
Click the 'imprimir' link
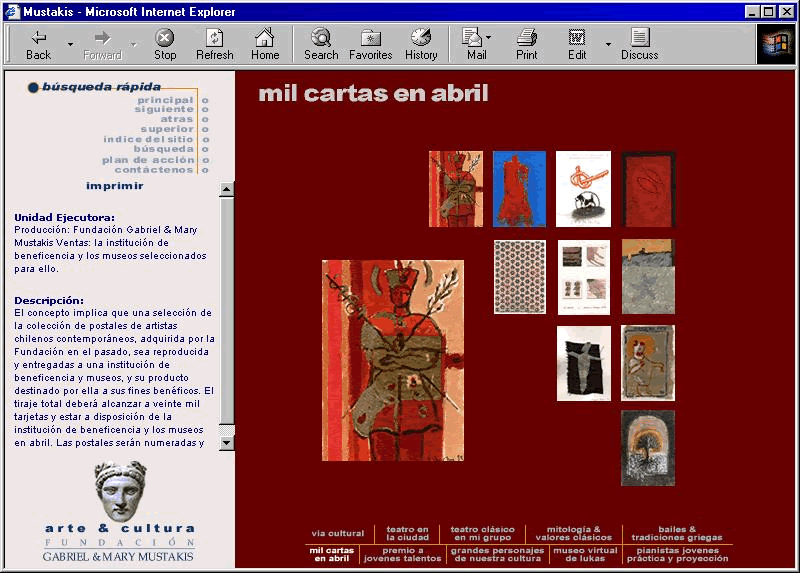(115, 186)
